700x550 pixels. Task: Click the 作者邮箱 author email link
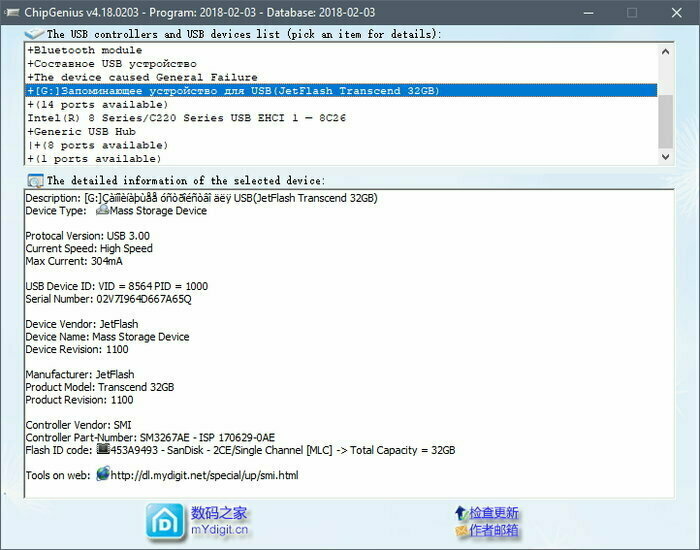[494, 530]
